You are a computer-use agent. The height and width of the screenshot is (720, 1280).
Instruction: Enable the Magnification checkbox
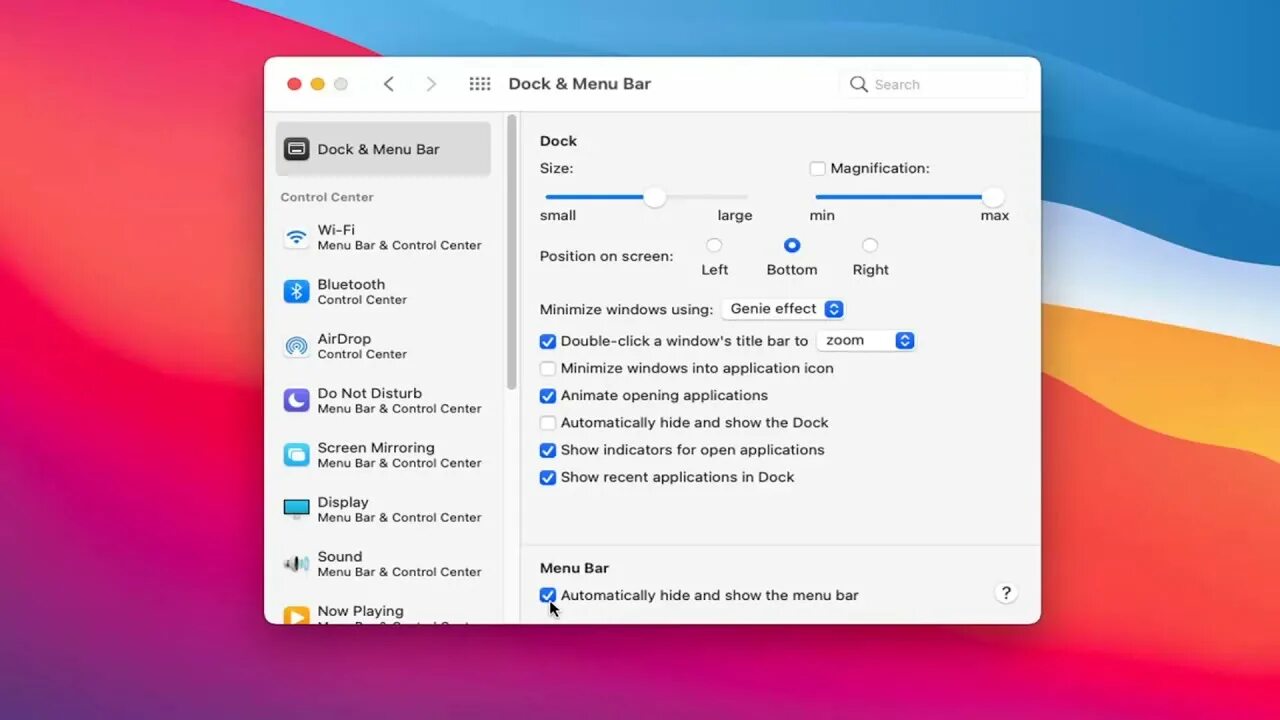click(x=817, y=168)
